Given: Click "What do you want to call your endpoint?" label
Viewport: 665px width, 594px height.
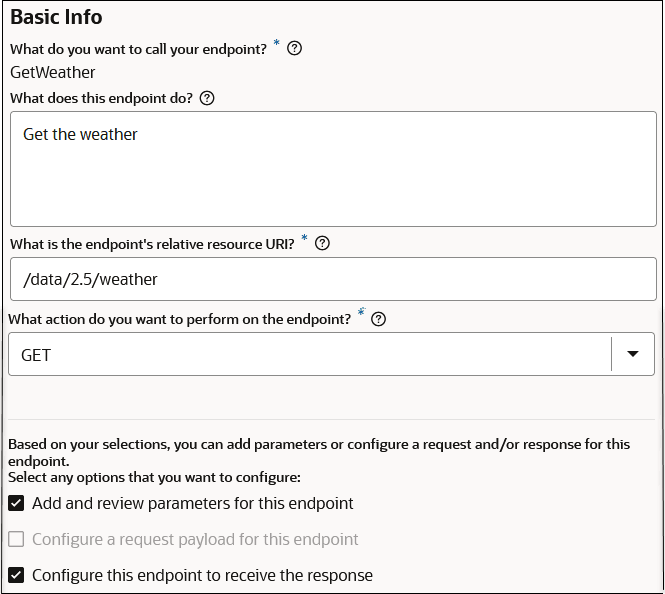Looking at the screenshot, I should 138,48.
